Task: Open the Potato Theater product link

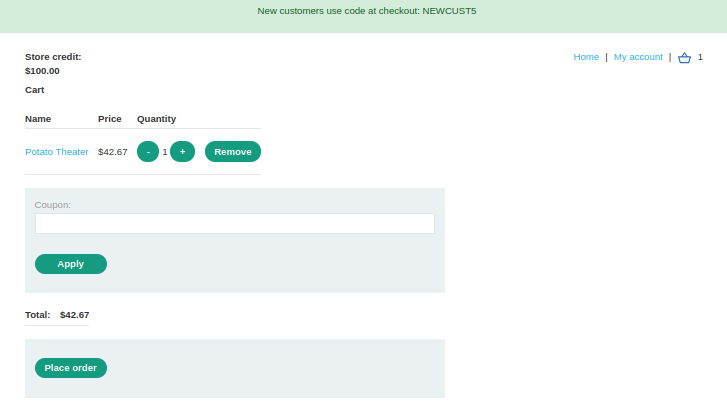Action: (x=57, y=152)
